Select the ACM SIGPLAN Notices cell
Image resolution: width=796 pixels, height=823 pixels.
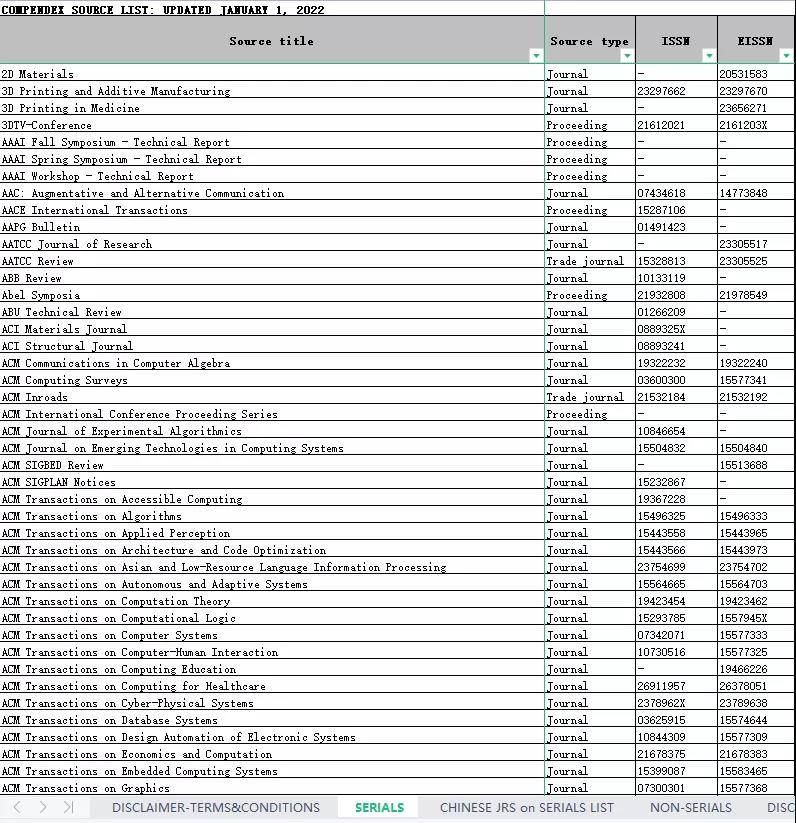click(272, 482)
